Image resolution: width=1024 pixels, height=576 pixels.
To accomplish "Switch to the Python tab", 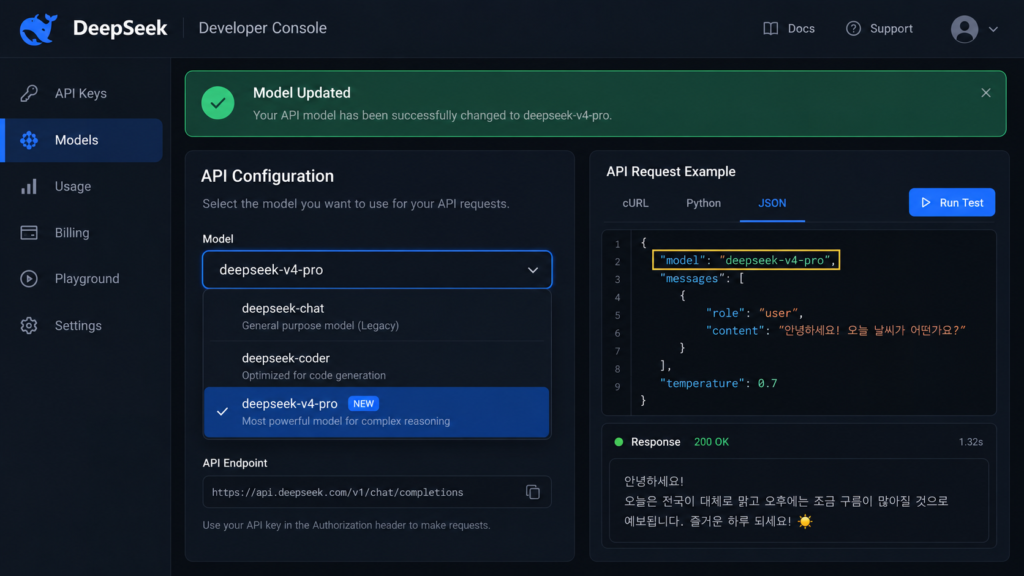I will 703,203.
